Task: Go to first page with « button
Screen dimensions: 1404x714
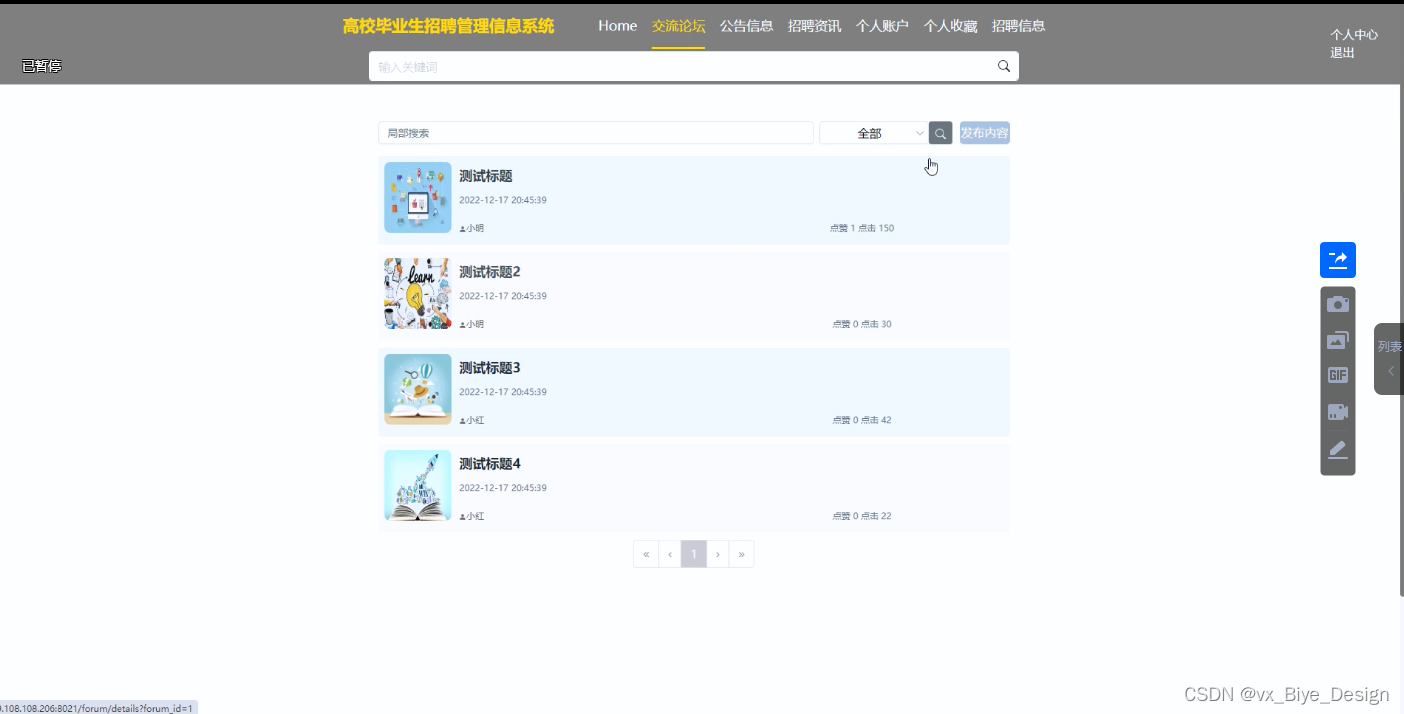Action: [x=646, y=554]
